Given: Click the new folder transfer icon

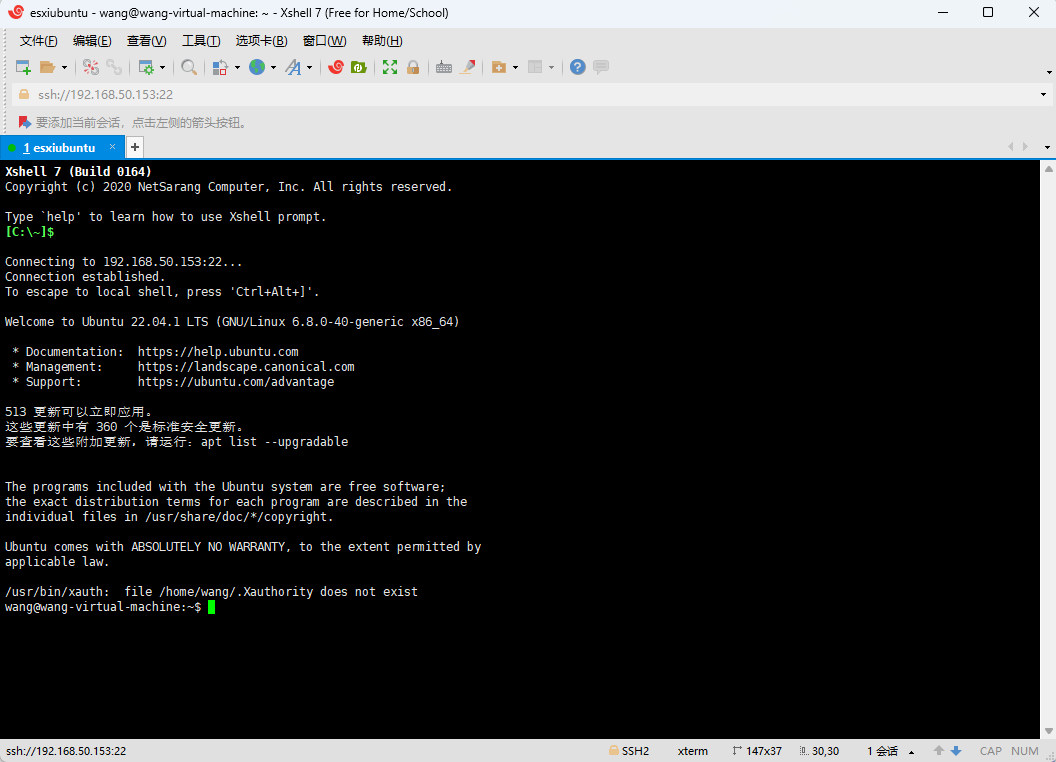Looking at the screenshot, I should coord(498,67).
